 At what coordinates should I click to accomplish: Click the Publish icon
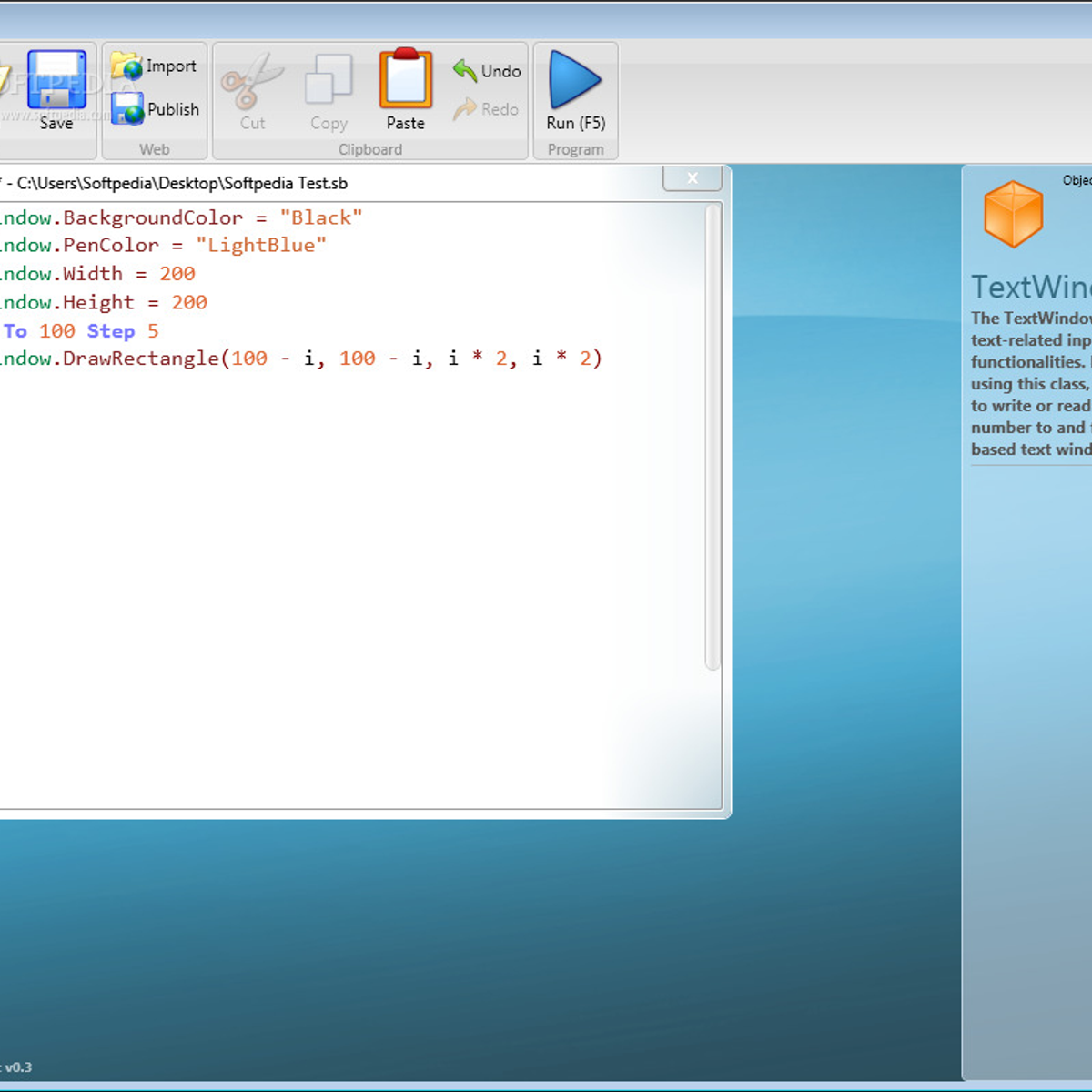tap(126, 107)
